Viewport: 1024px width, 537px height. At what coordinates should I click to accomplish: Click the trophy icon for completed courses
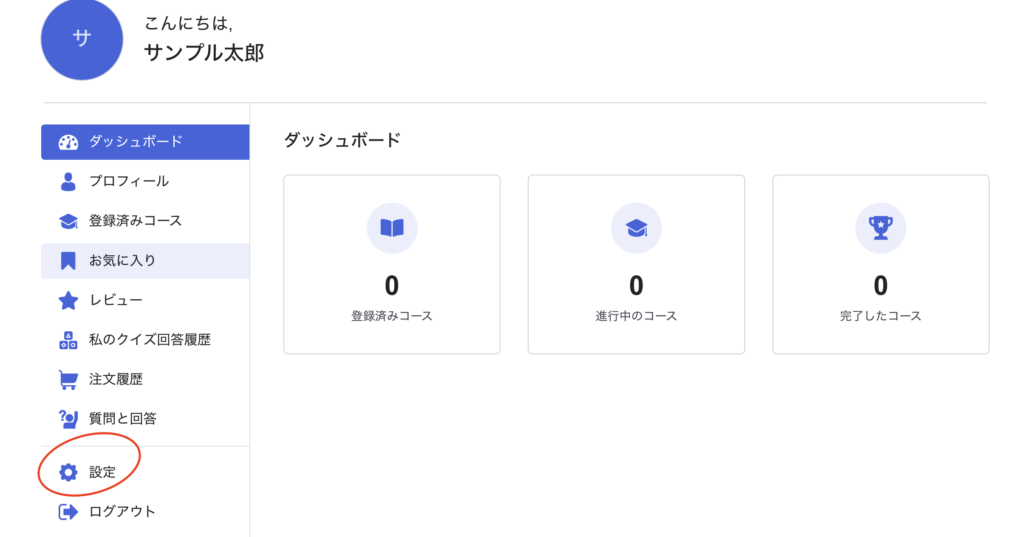pyautogui.click(x=880, y=228)
